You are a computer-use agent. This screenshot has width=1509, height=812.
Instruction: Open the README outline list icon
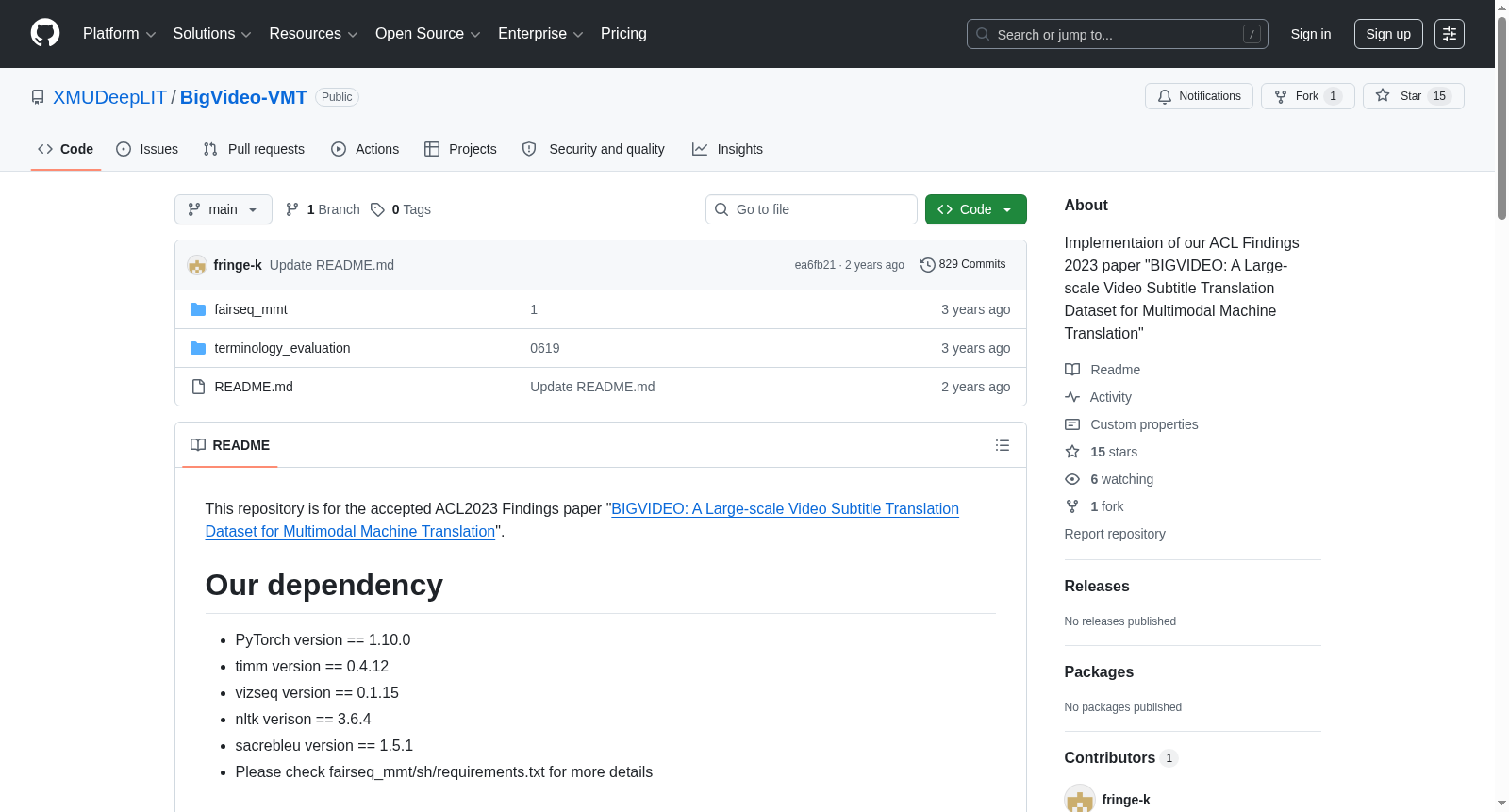1003,445
